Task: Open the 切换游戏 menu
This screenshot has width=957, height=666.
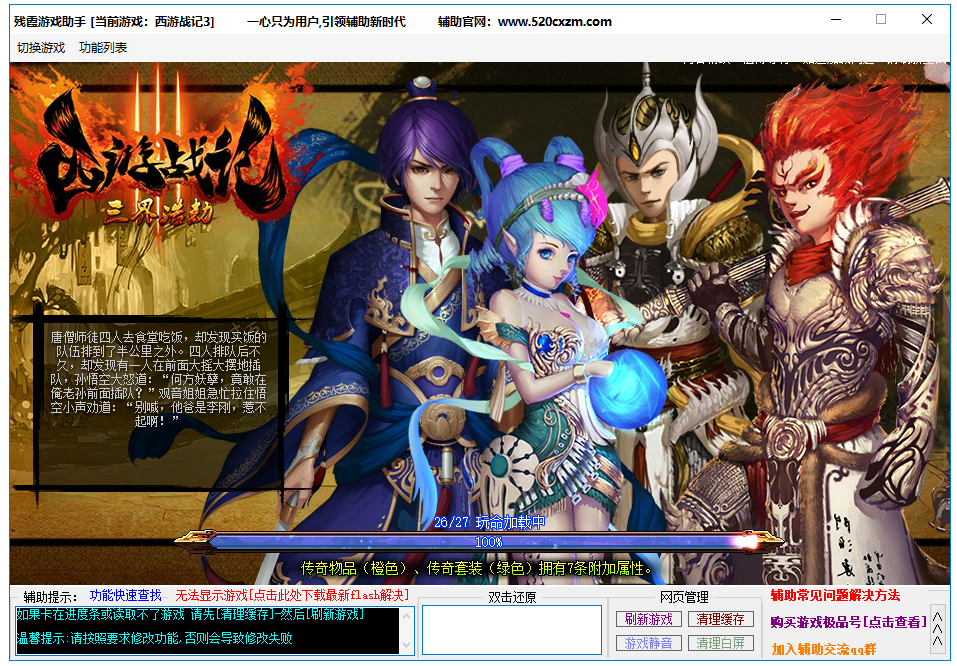Action: (41, 48)
